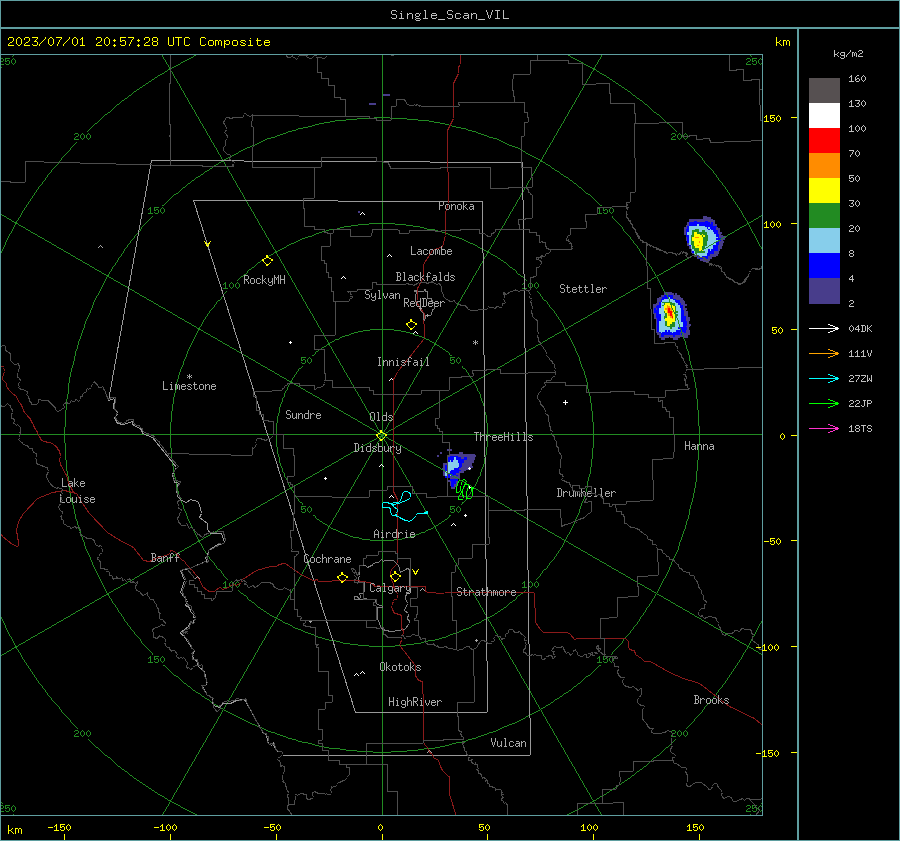Click the Calgary city label

point(390,588)
